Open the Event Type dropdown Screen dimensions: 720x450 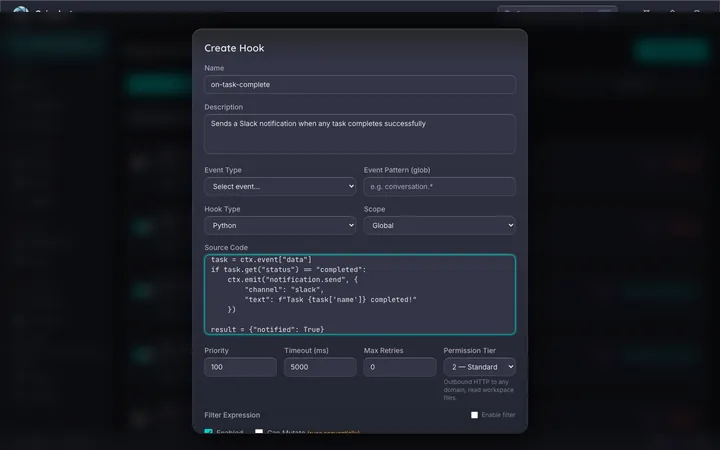point(280,186)
